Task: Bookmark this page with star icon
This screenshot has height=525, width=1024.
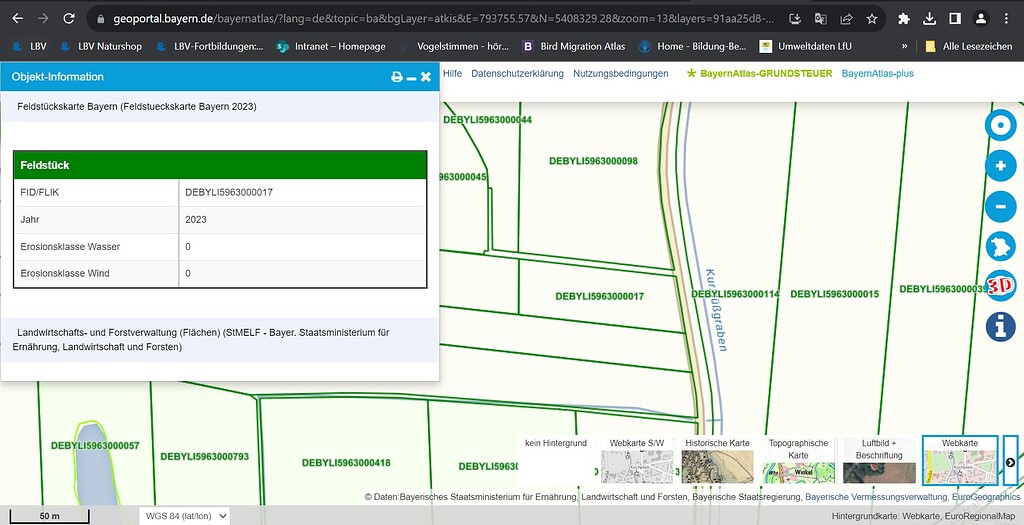Action: [871, 19]
